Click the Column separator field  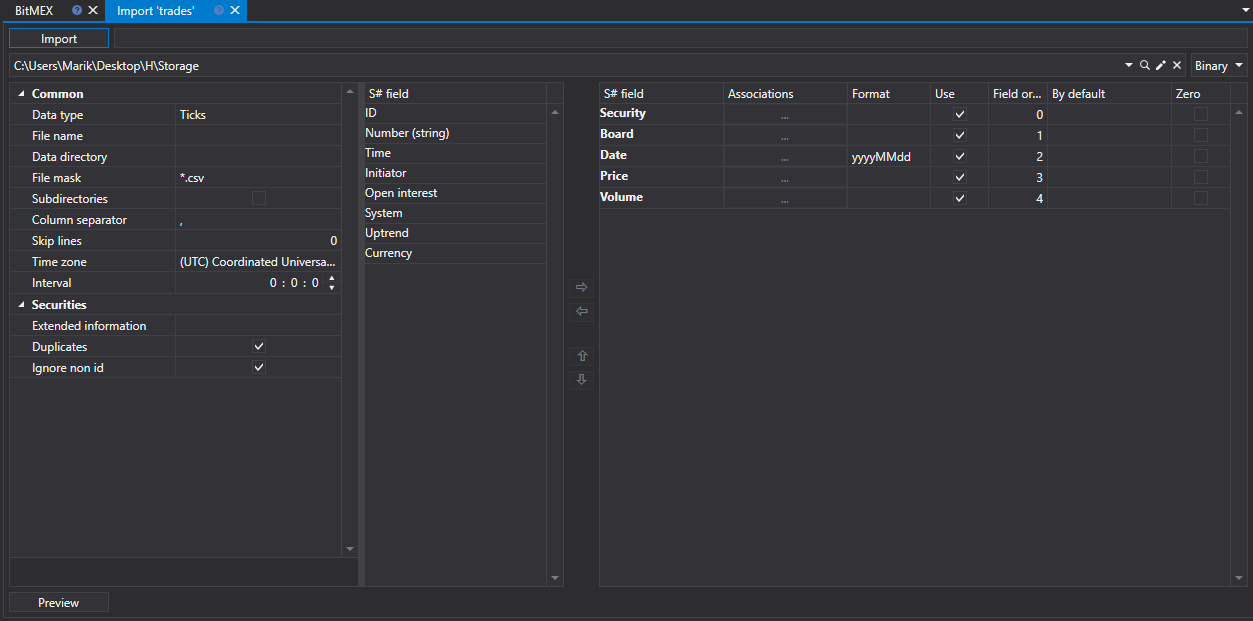[258, 220]
